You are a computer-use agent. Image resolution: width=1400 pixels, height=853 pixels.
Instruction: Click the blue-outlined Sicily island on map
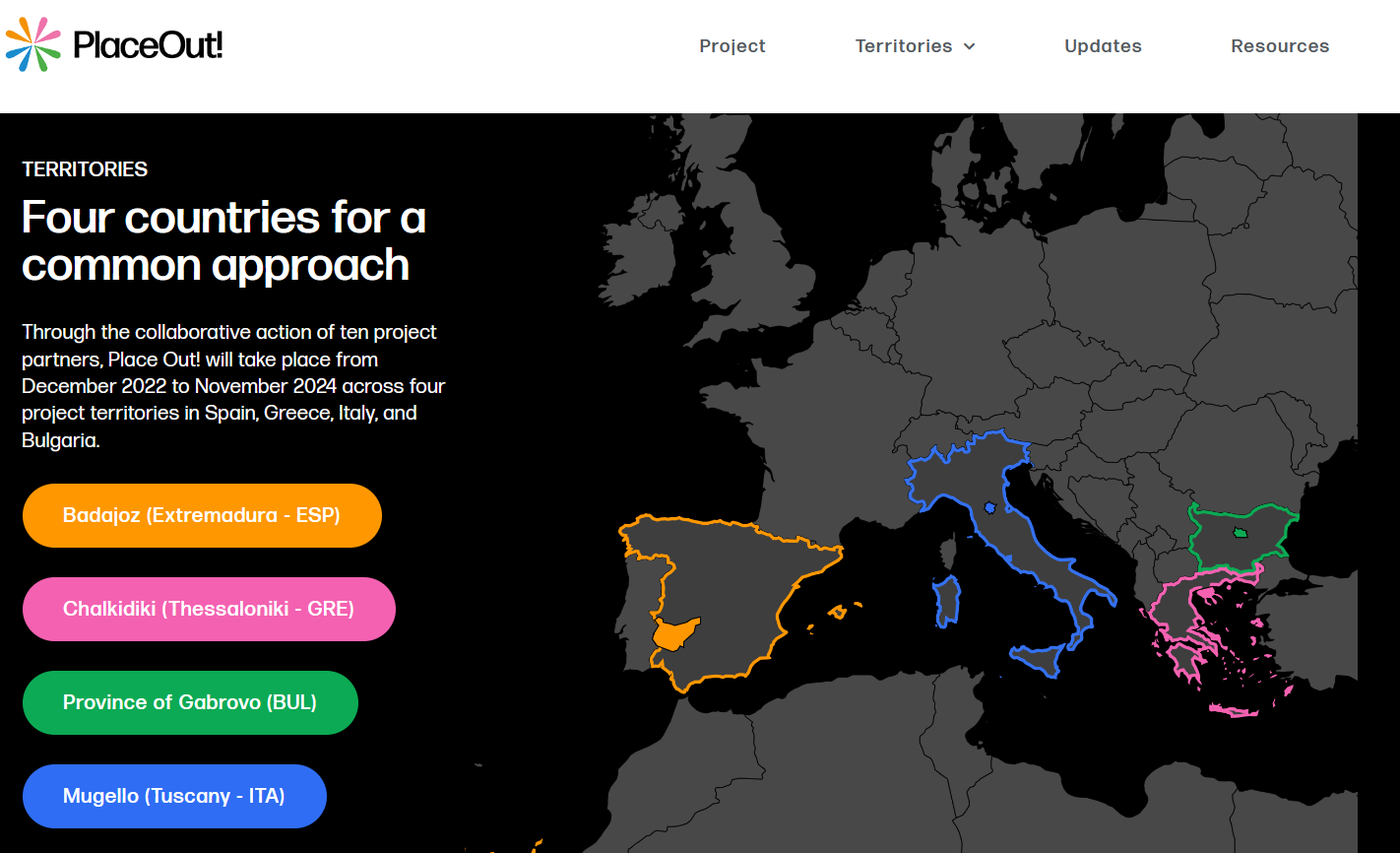tap(1040, 657)
